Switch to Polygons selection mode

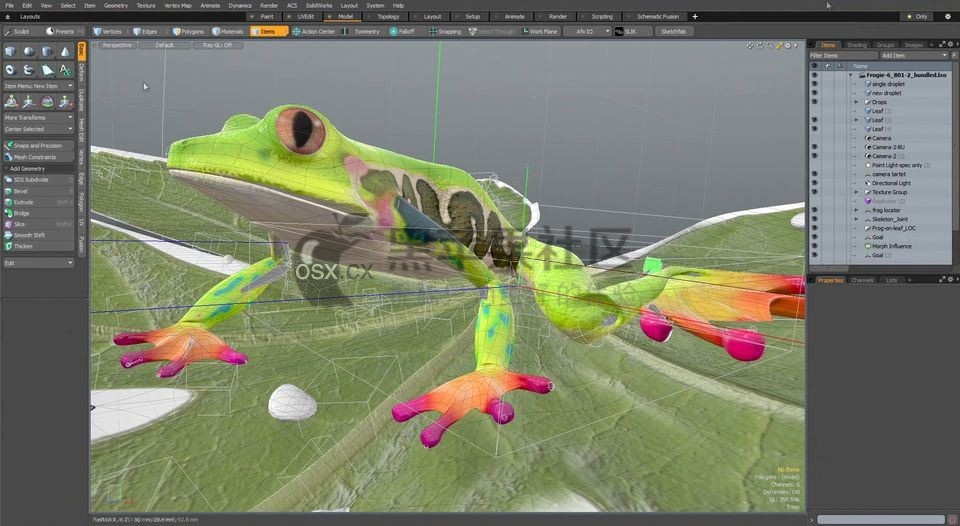click(189, 31)
